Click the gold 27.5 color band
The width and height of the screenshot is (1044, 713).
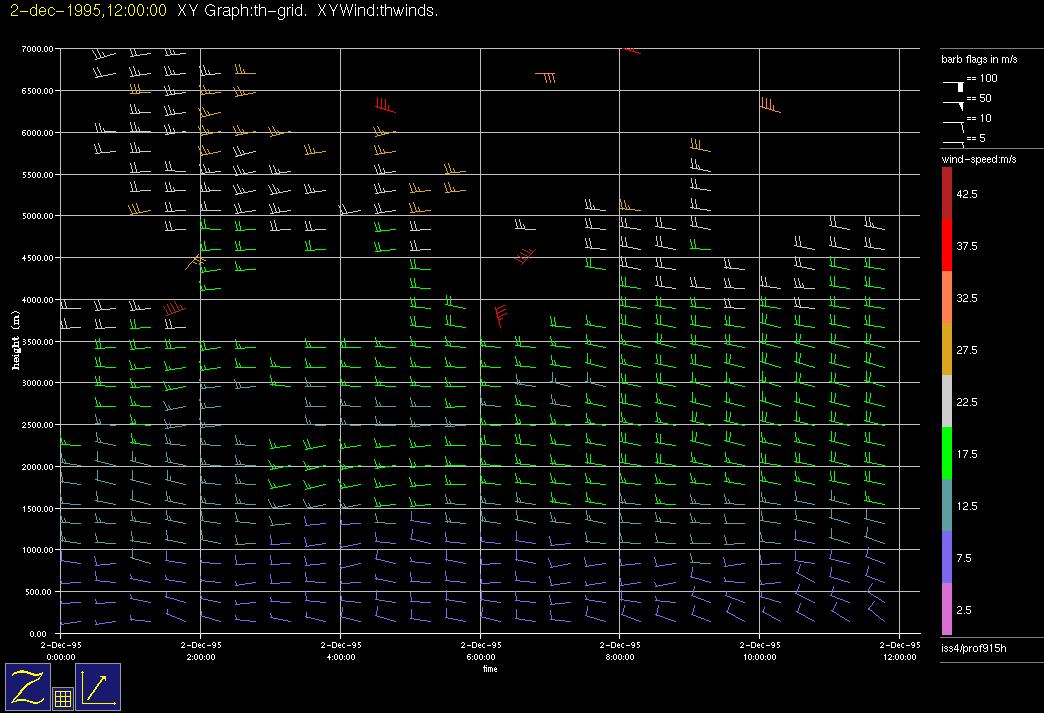click(947, 350)
